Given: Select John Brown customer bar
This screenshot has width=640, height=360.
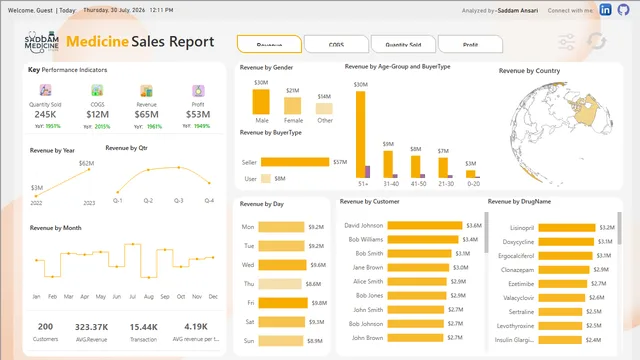Looking at the screenshot, I should 415,338.
